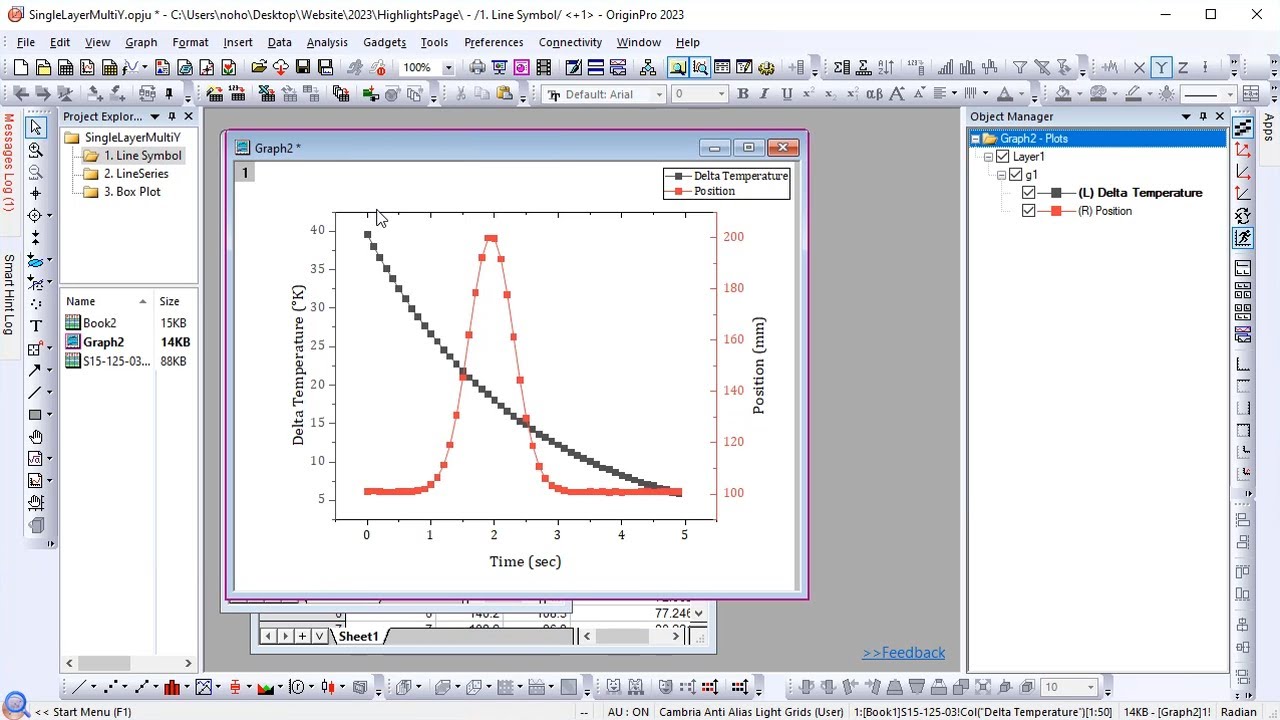Click the Open file icon
Image resolution: width=1280 pixels, height=720 pixels.
(259, 68)
